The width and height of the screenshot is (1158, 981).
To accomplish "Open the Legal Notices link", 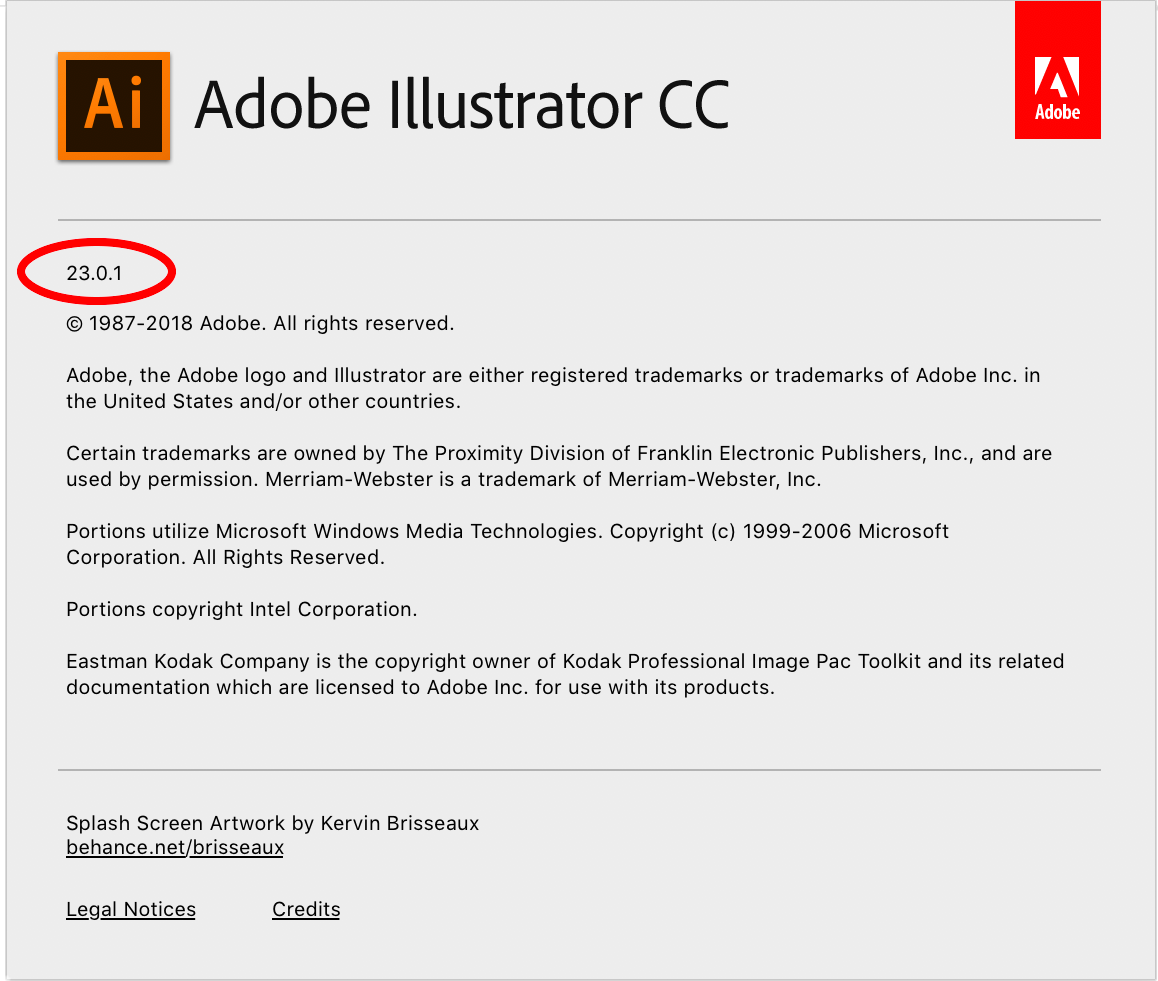I will click(131, 910).
